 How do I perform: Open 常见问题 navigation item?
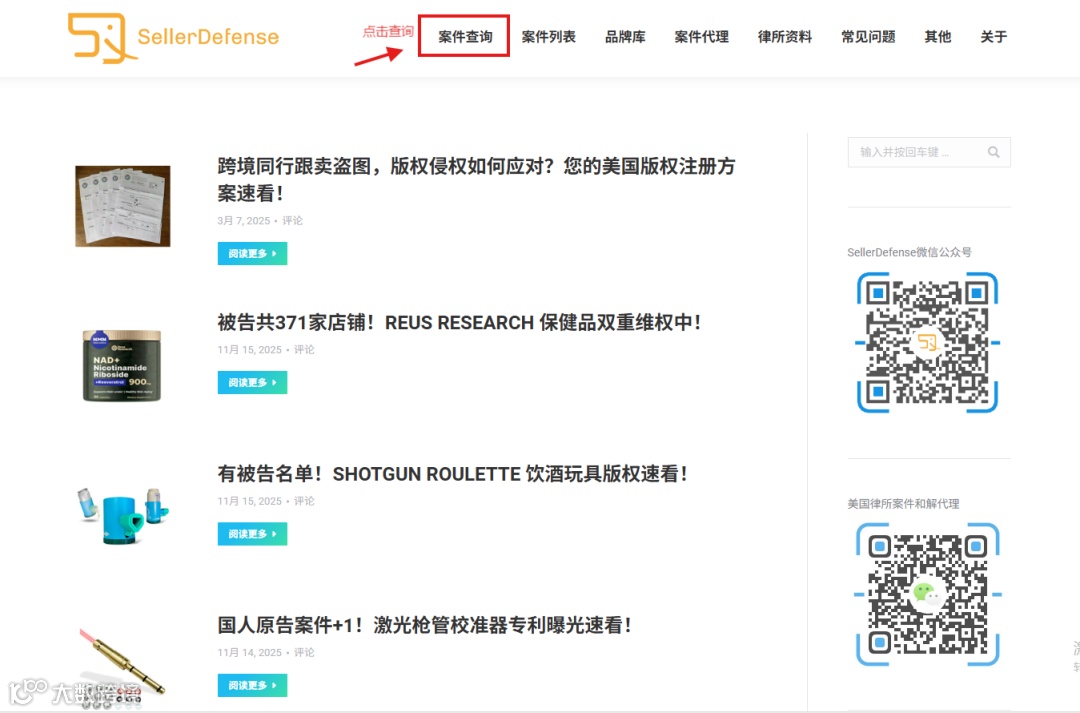point(869,37)
